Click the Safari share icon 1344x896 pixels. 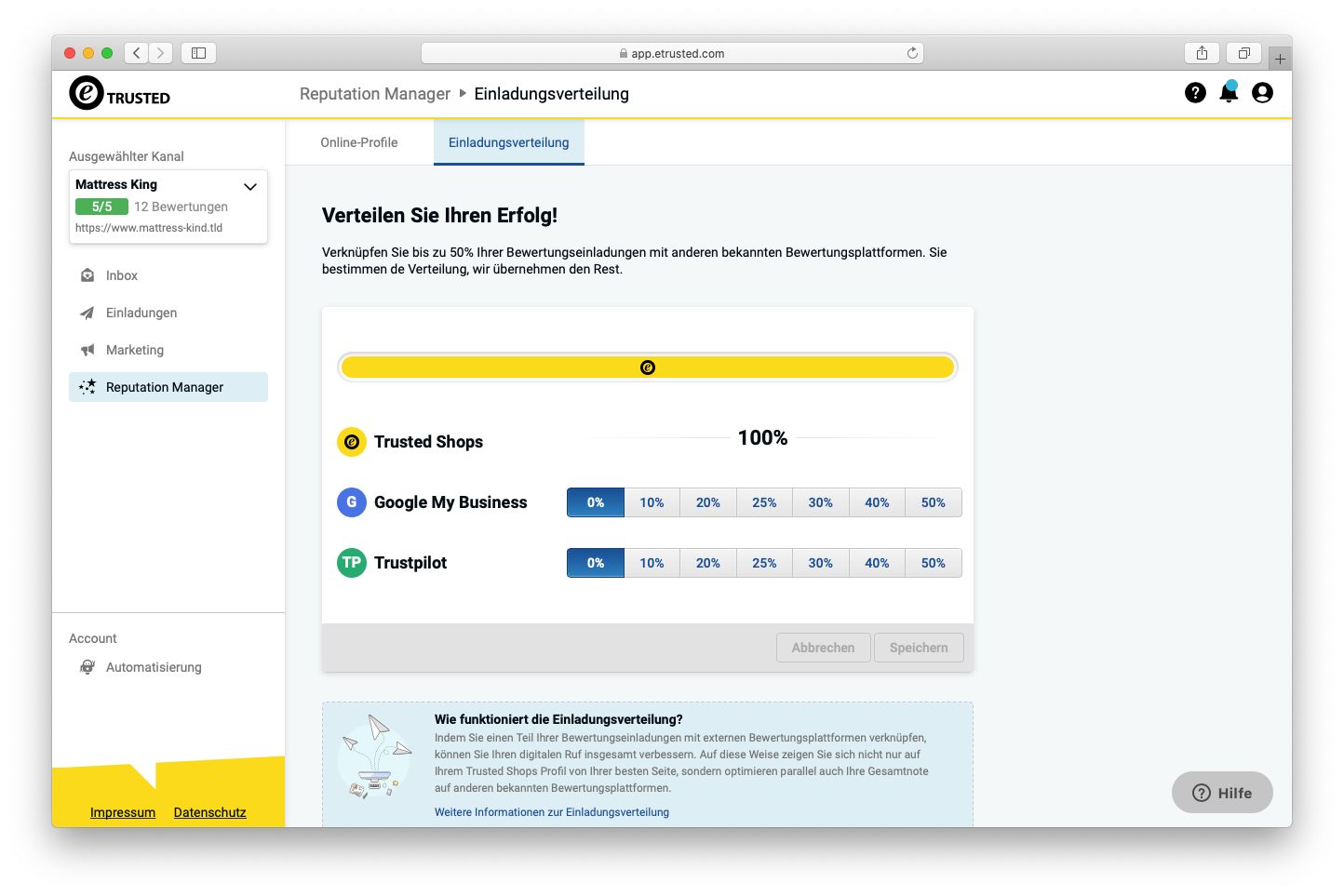click(x=1202, y=53)
